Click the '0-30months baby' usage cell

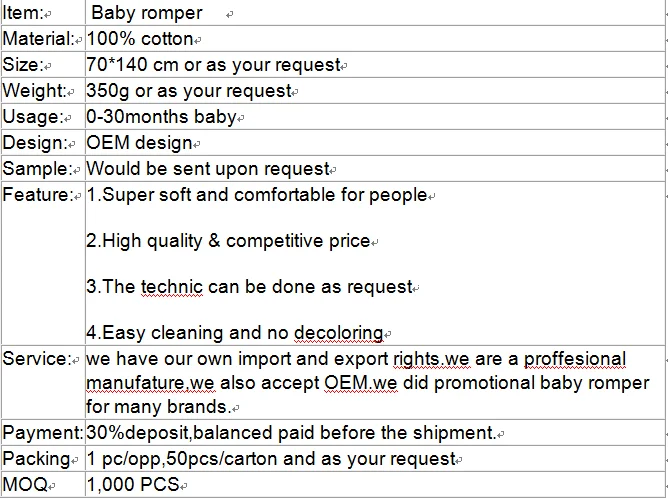pos(162,117)
